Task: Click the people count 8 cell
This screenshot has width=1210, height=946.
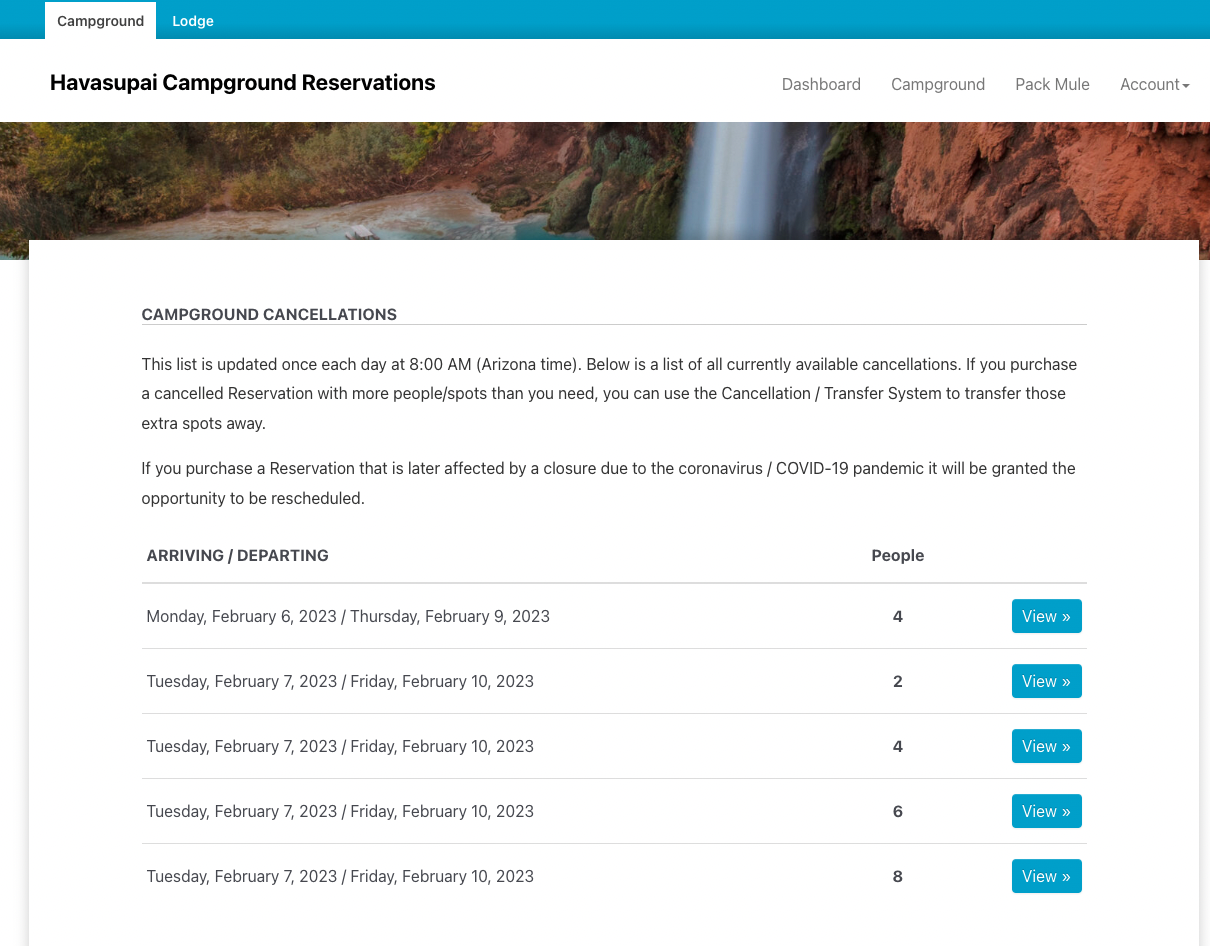Action: tap(897, 876)
